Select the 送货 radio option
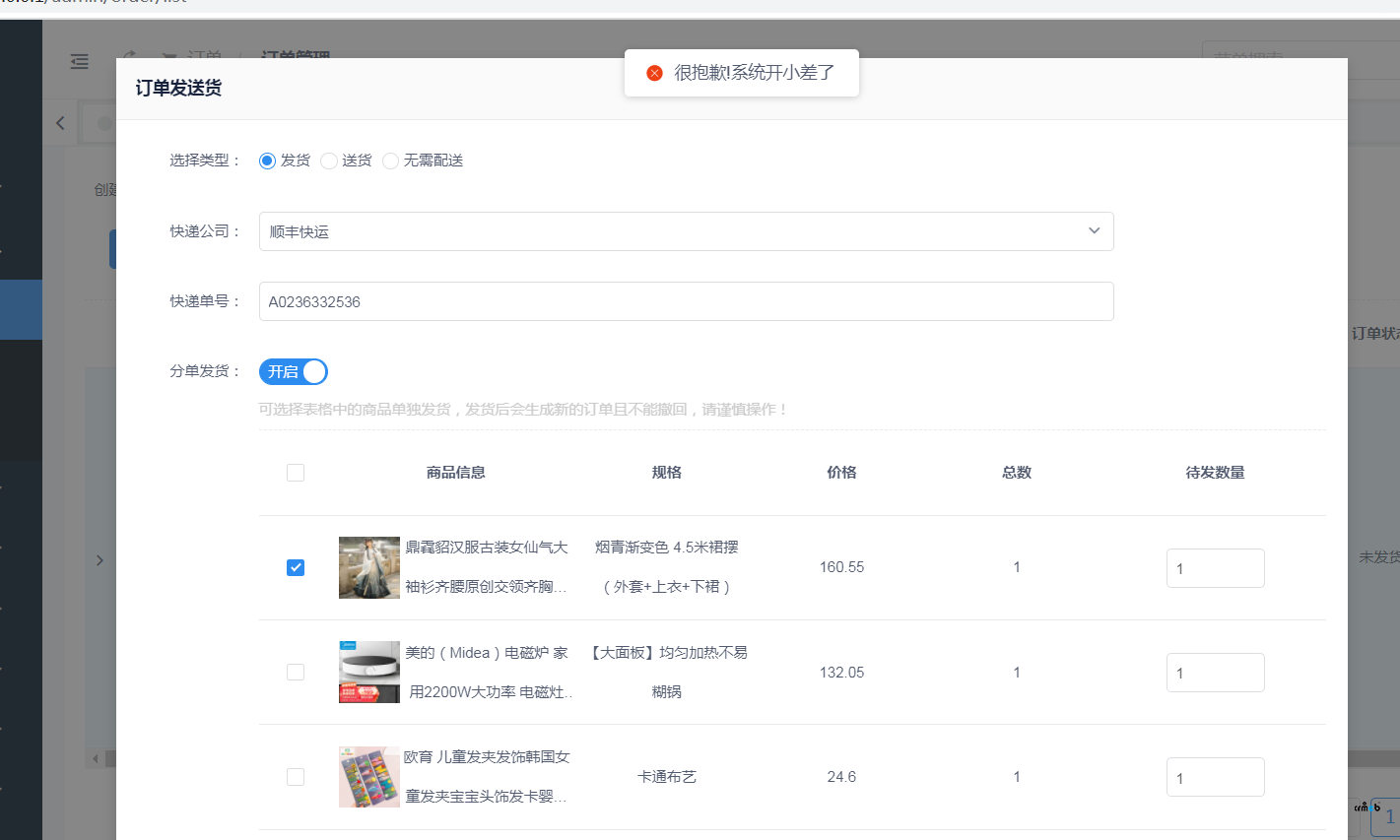1400x840 pixels. 329,161
